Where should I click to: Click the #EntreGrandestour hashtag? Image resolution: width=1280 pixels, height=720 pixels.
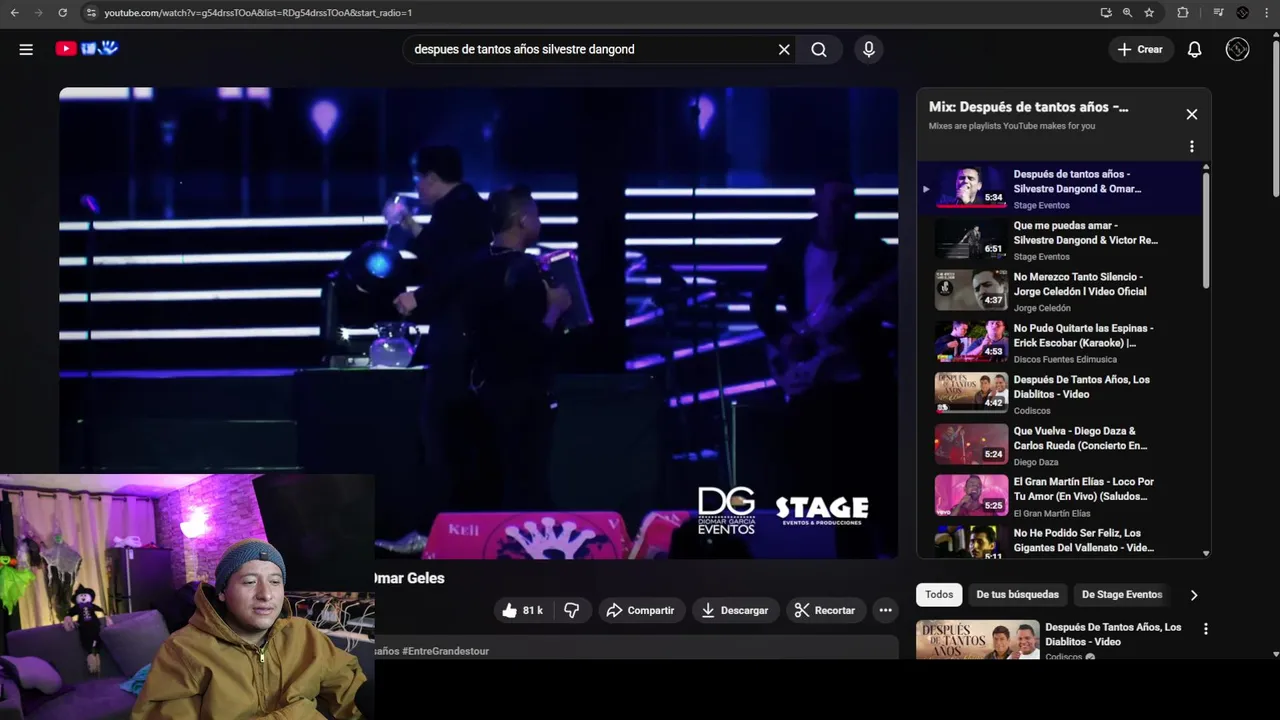[x=445, y=651]
